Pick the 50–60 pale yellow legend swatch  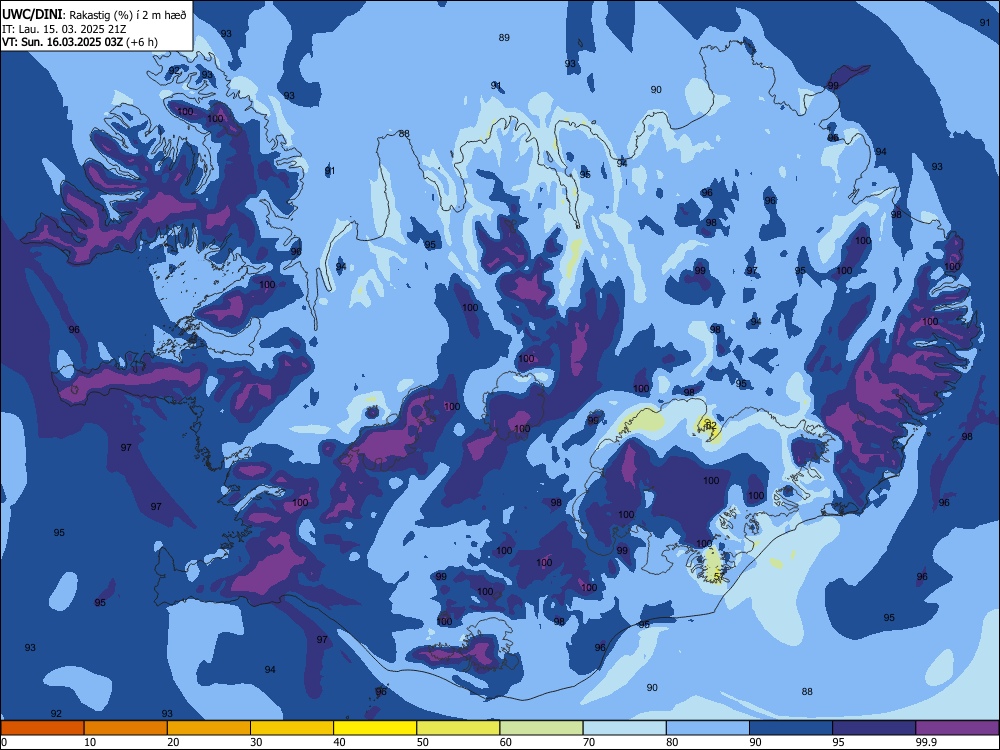458,728
